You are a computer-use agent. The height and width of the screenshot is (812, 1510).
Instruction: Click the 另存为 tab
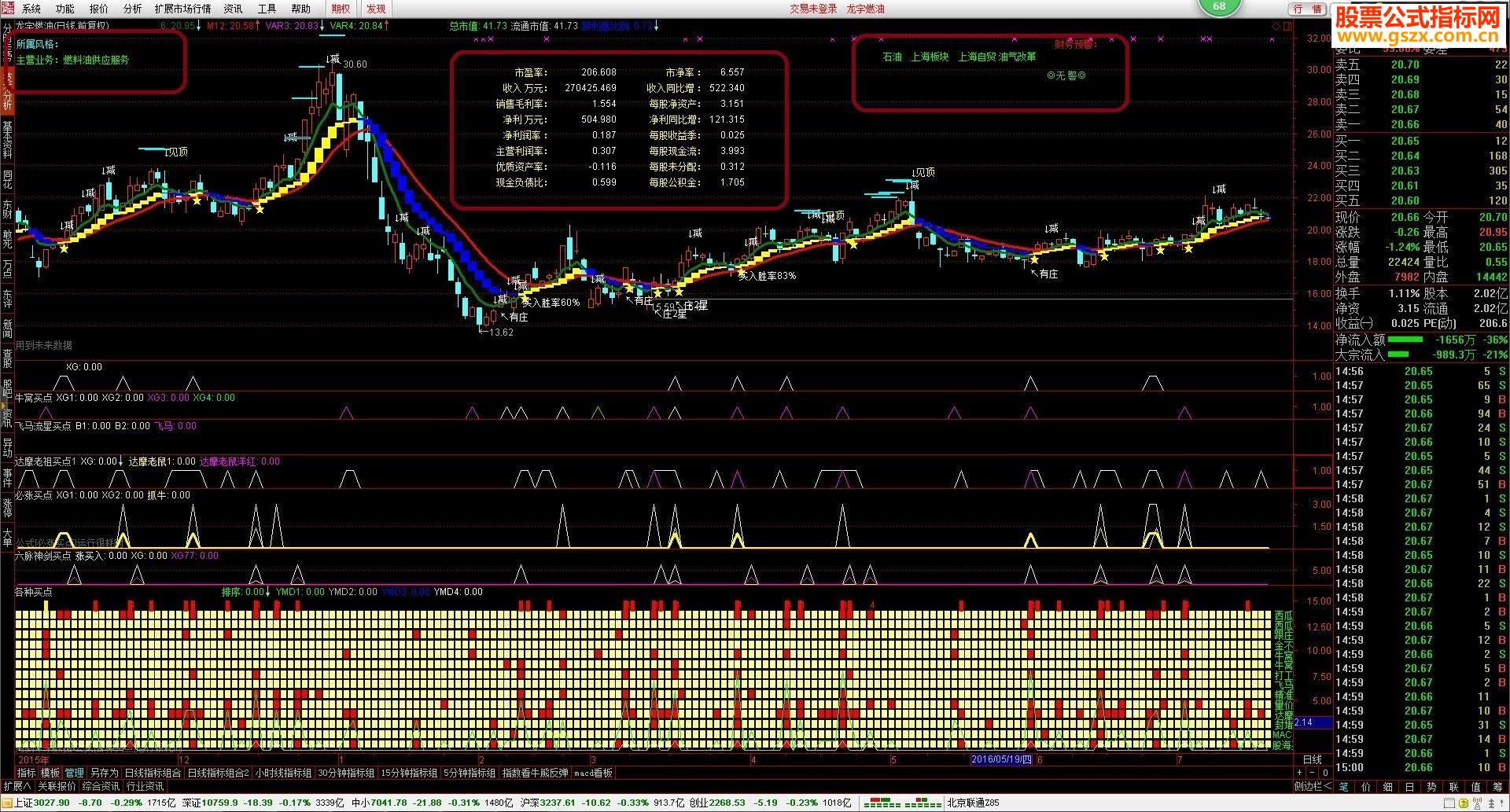tap(104, 773)
